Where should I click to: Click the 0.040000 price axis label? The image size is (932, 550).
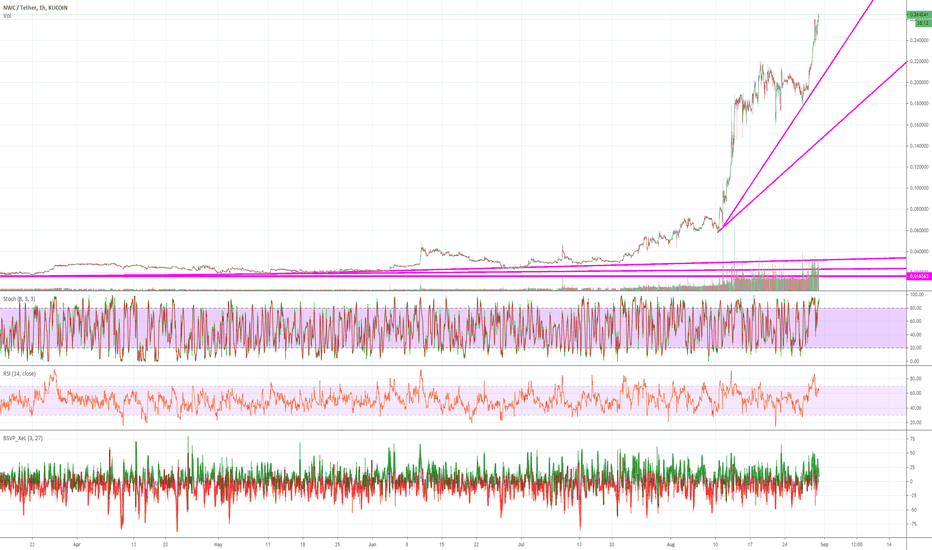(919, 252)
